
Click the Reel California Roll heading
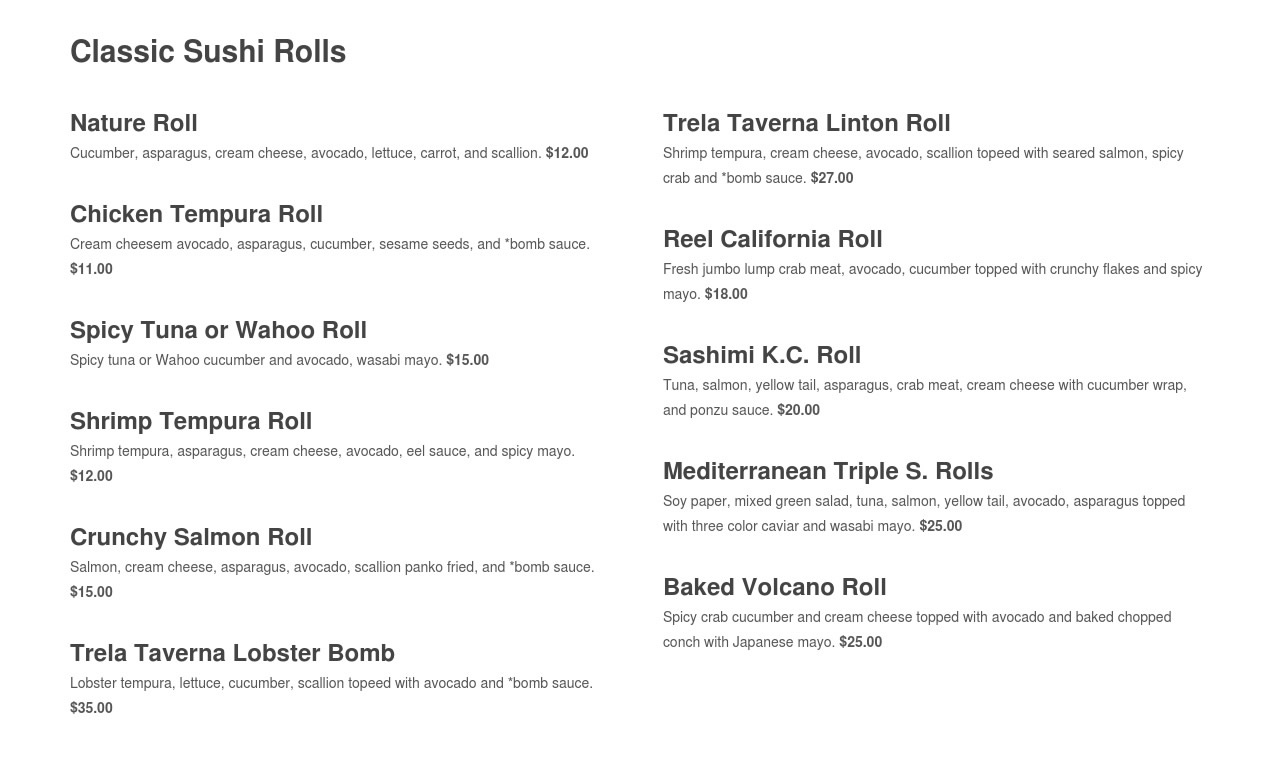click(772, 239)
